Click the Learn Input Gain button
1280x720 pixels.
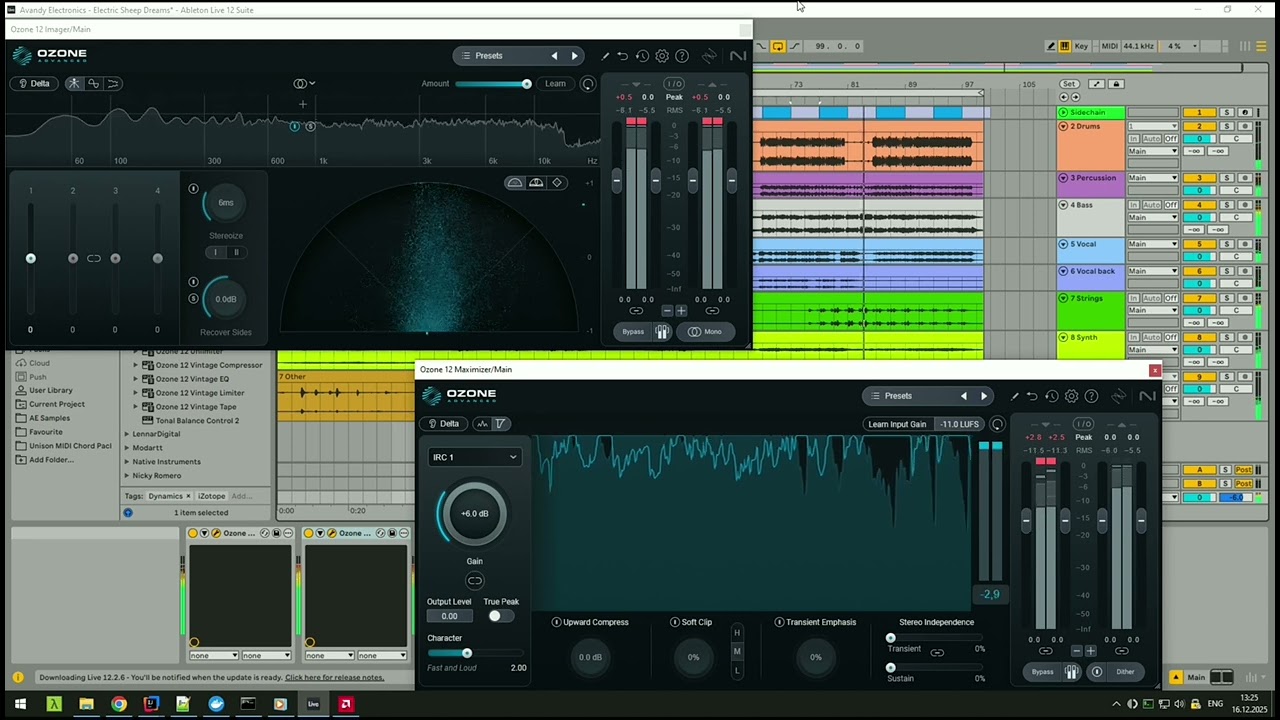click(897, 424)
